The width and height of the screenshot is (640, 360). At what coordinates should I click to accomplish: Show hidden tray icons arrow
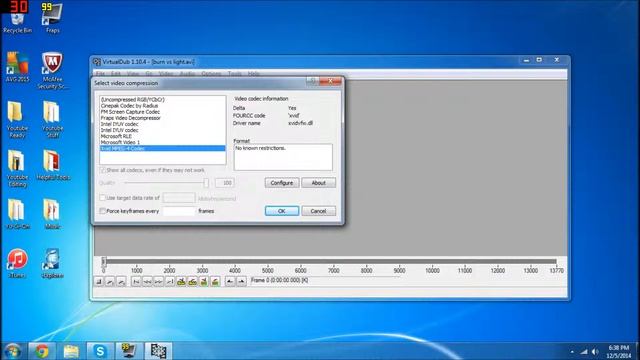pos(572,351)
